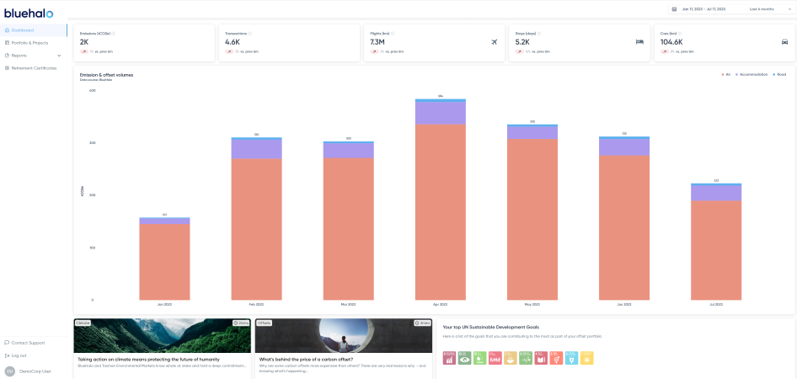Click the Jul 2023 chart bar
The image size is (797, 379).
716,241
